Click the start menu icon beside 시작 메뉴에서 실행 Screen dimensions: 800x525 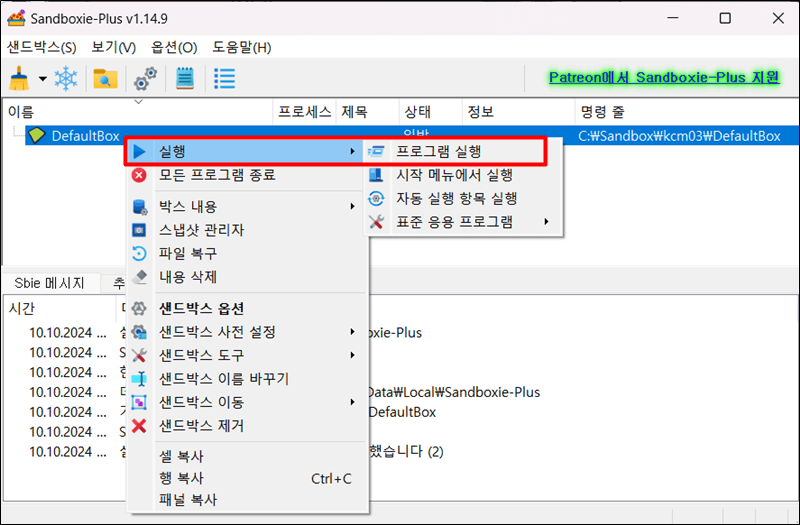(x=376, y=175)
